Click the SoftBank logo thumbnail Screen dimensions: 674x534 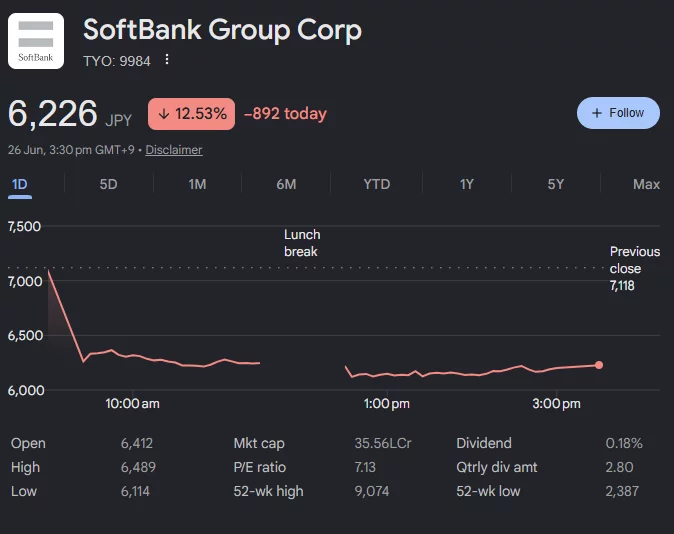[x=36, y=41]
